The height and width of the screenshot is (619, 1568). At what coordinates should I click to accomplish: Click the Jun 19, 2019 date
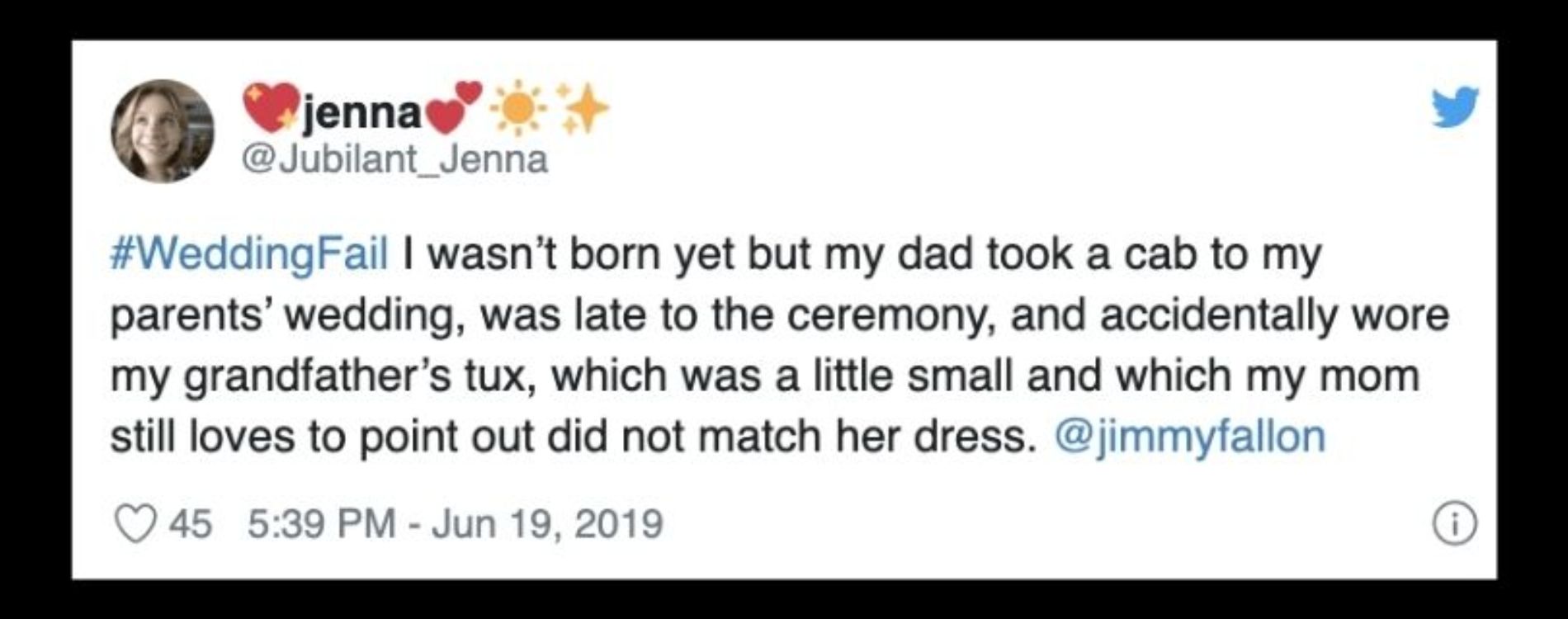[547, 524]
